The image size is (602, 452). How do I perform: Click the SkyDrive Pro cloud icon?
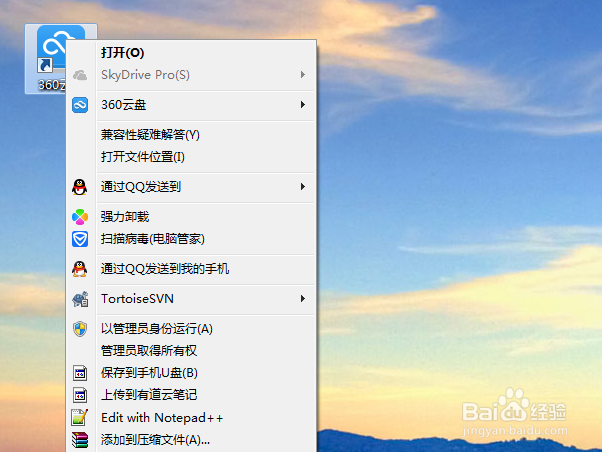click(80, 75)
